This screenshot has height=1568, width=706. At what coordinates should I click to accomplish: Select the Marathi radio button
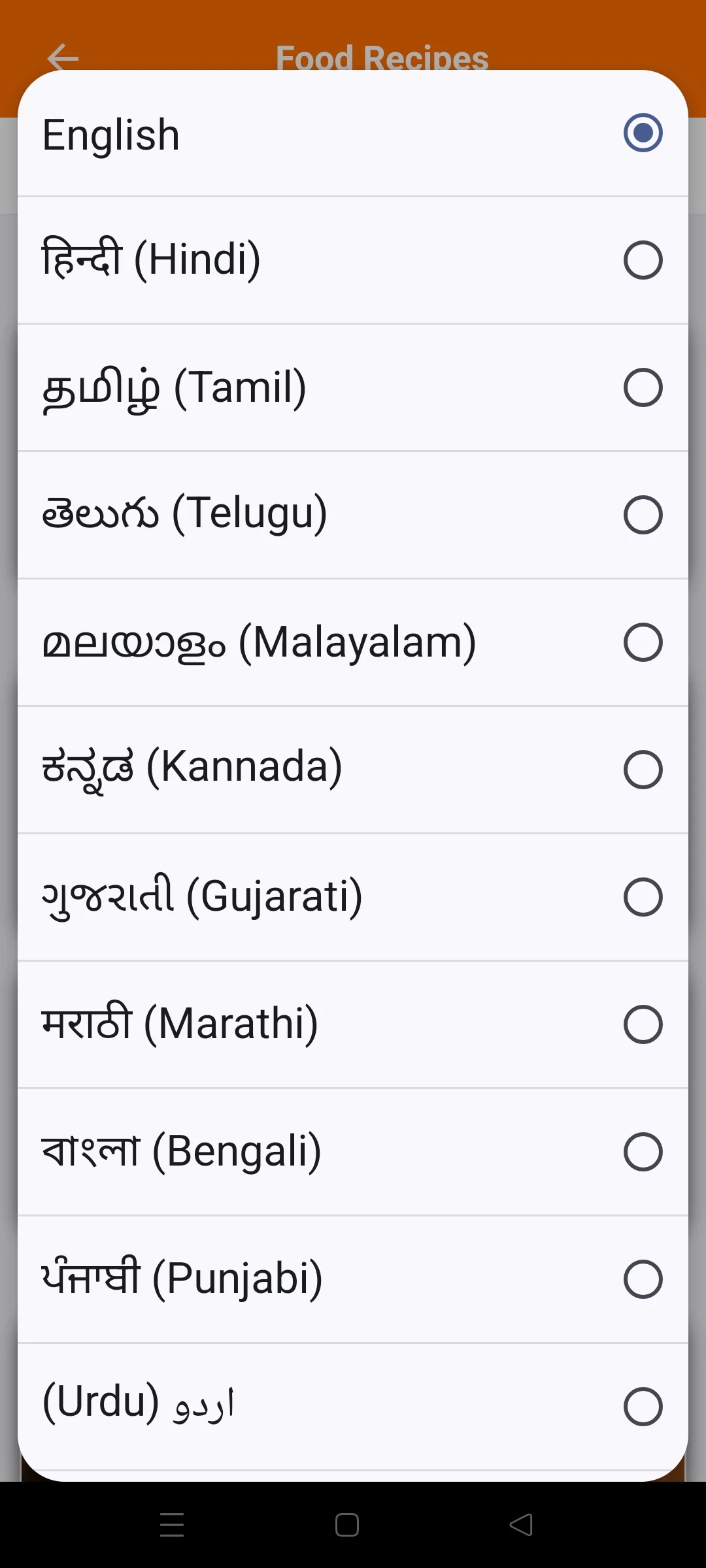643,1024
